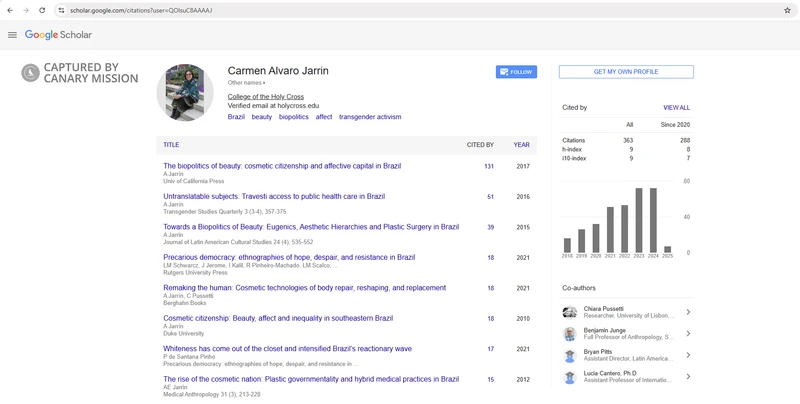Click the Follow button
800x404 pixels.
(x=516, y=72)
